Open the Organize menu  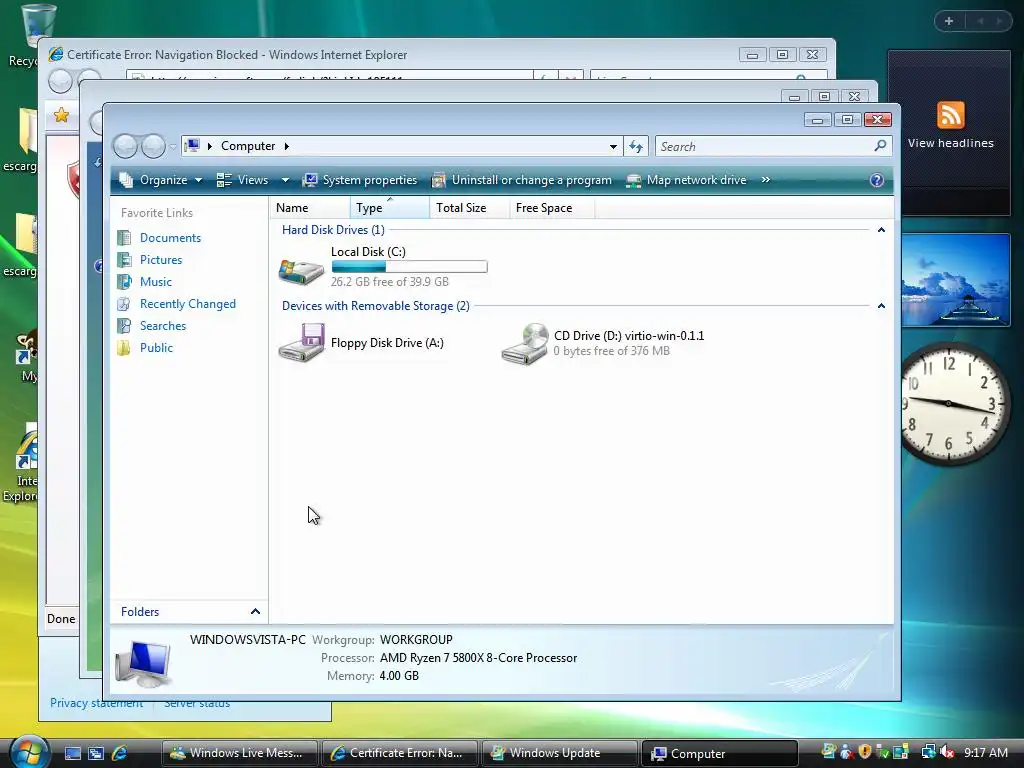coord(161,180)
